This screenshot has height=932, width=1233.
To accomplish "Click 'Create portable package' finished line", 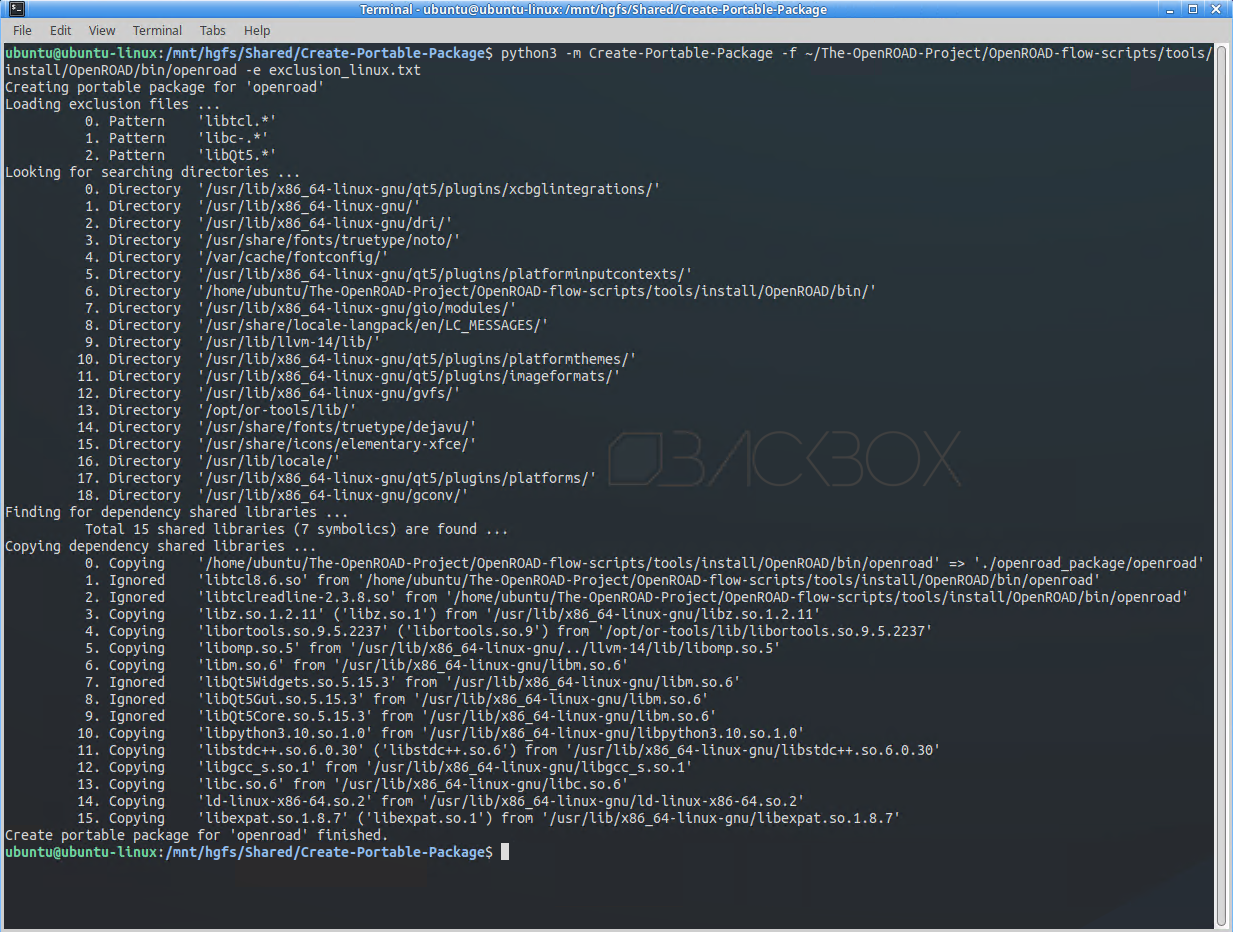I will (197, 835).
